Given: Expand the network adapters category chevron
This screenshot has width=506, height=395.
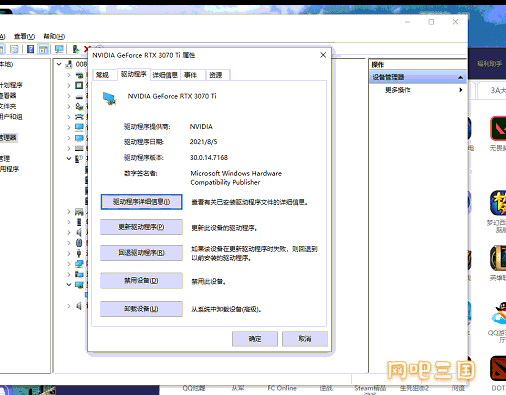Looking at the screenshot, I should (x=69, y=264).
